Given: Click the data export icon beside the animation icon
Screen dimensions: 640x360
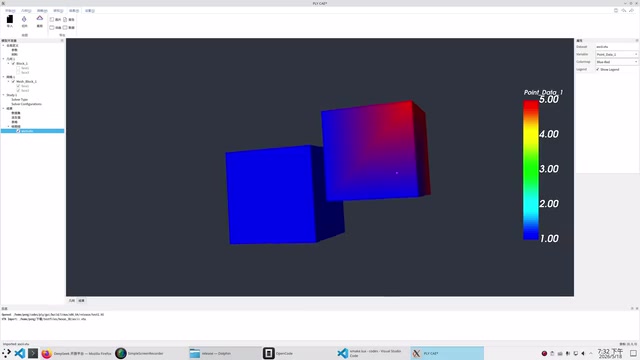Looking at the screenshot, I should 65,27.
